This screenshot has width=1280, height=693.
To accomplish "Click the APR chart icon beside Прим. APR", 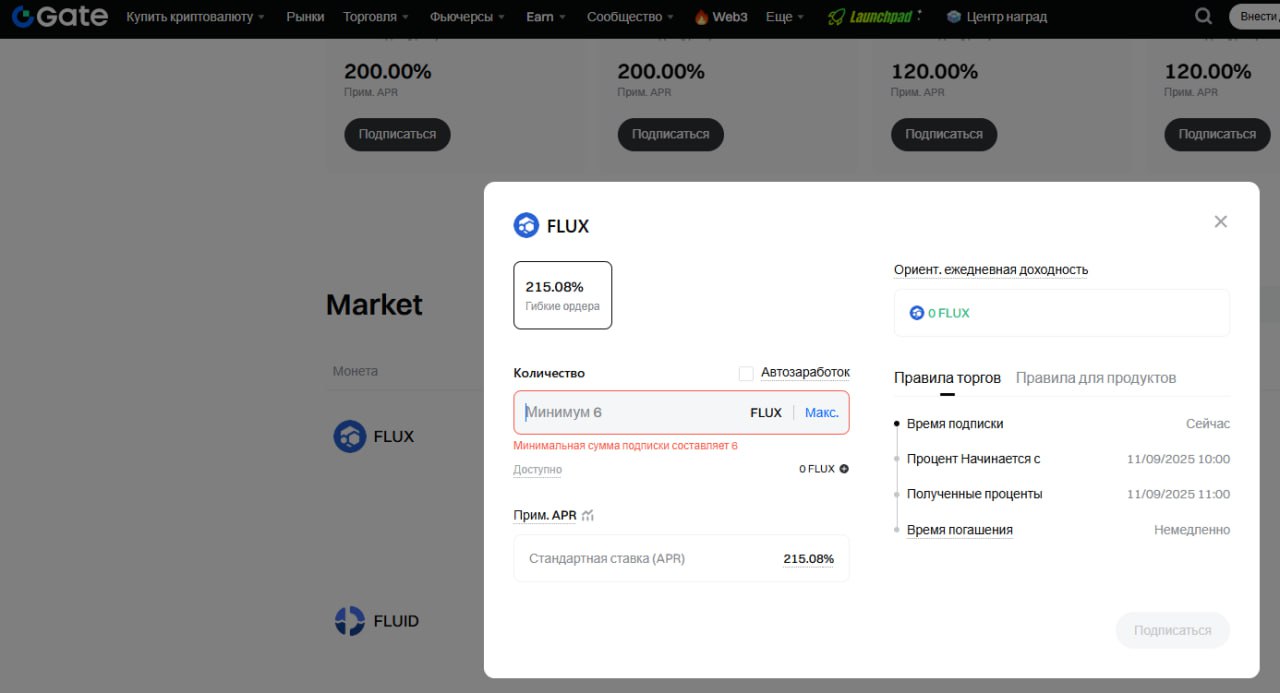I will [588, 515].
